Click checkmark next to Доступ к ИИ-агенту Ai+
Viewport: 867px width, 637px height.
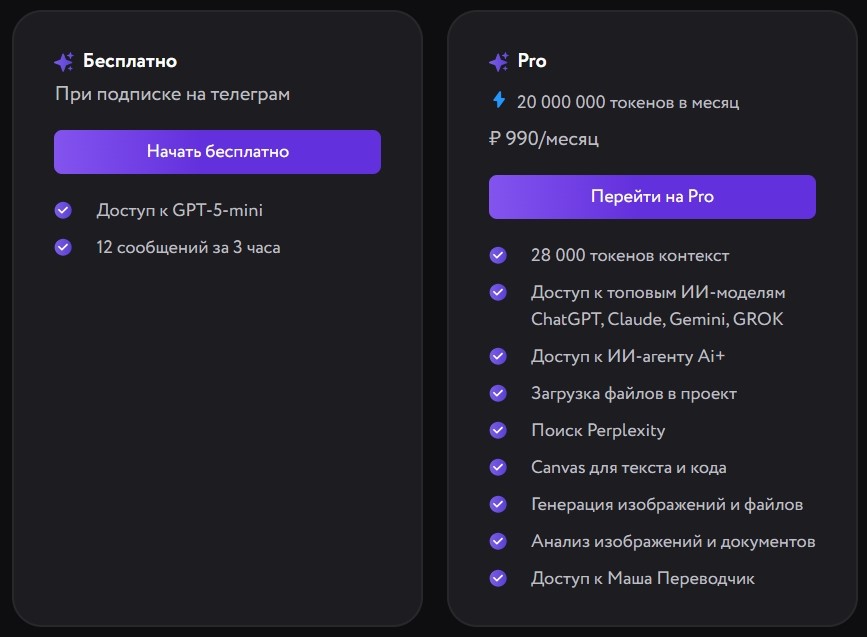498,355
